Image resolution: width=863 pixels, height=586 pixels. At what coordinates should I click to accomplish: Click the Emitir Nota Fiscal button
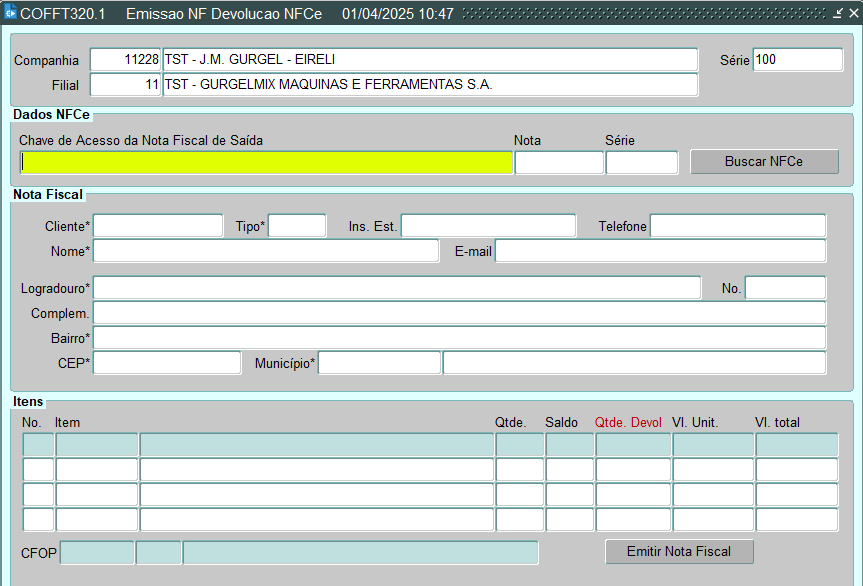679,552
